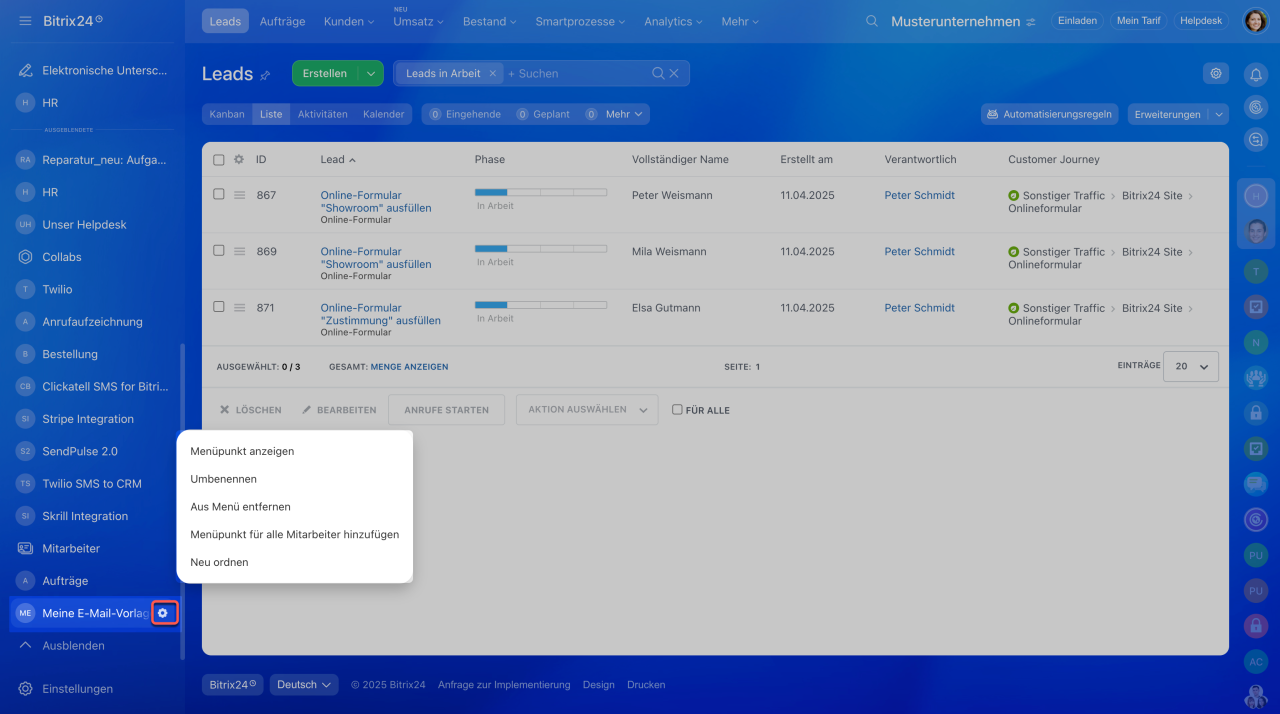
Task: Click the row menu icon for lead 867
Action: (239, 195)
